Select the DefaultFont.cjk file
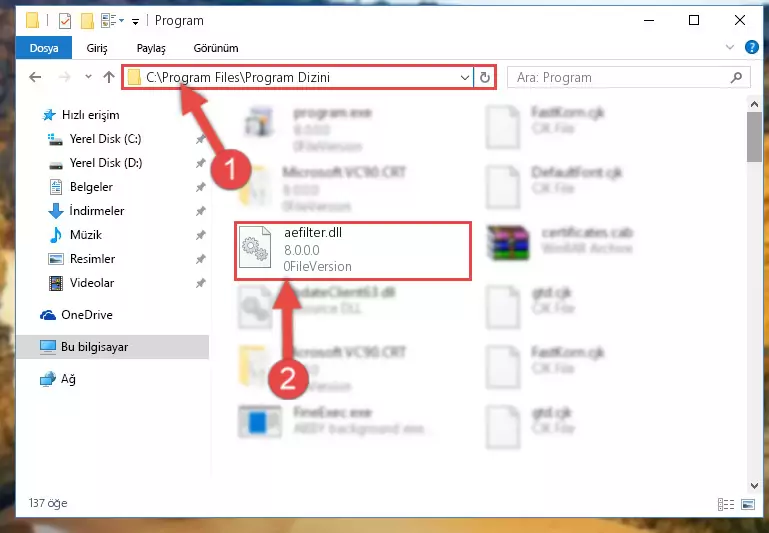This screenshot has height=533, width=769. click(554, 186)
